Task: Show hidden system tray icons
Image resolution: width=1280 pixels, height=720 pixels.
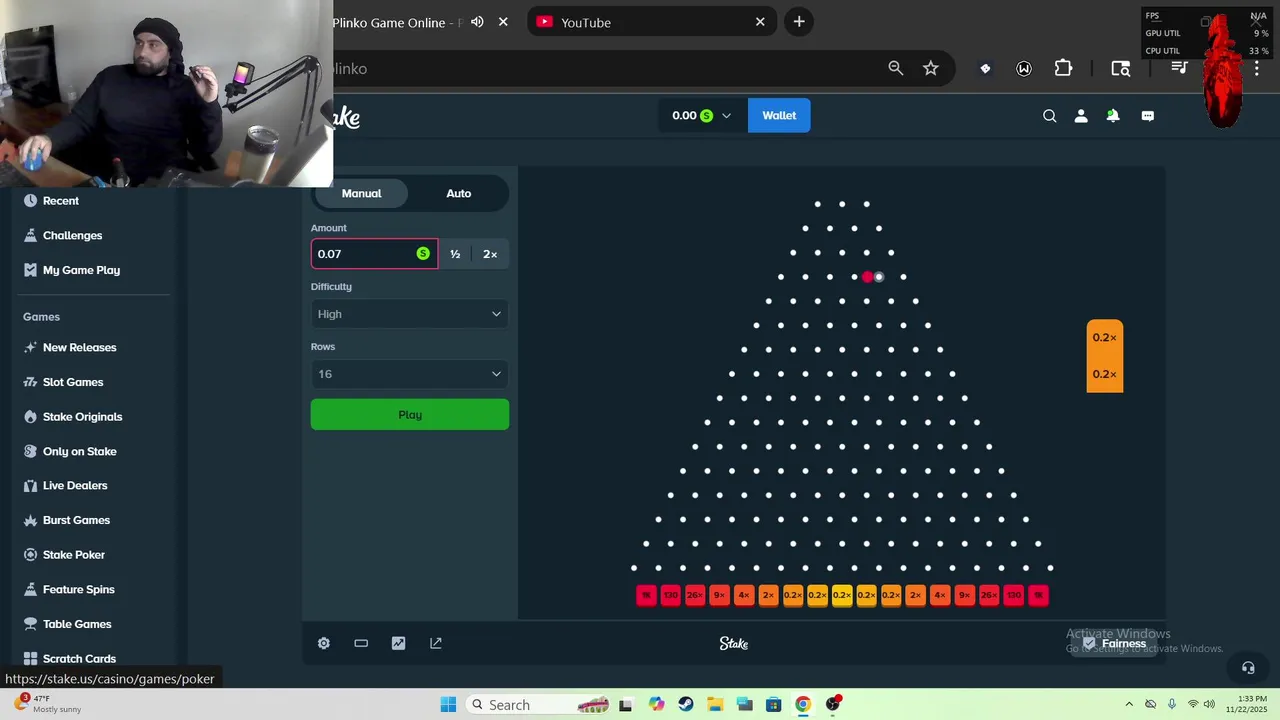Action: coord(1129,704)
